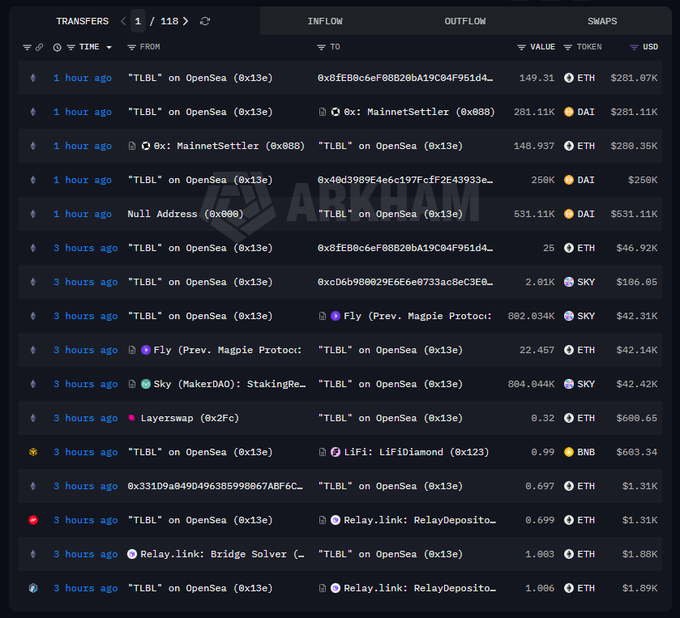680x618 pixels.
Task: Refresh the transfers list
Action: click(x=205, y=21)
